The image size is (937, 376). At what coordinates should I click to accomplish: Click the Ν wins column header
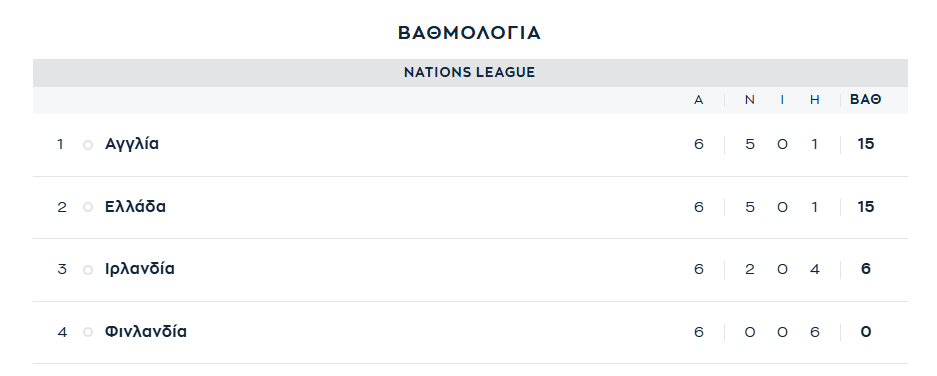tap(750, 100)
